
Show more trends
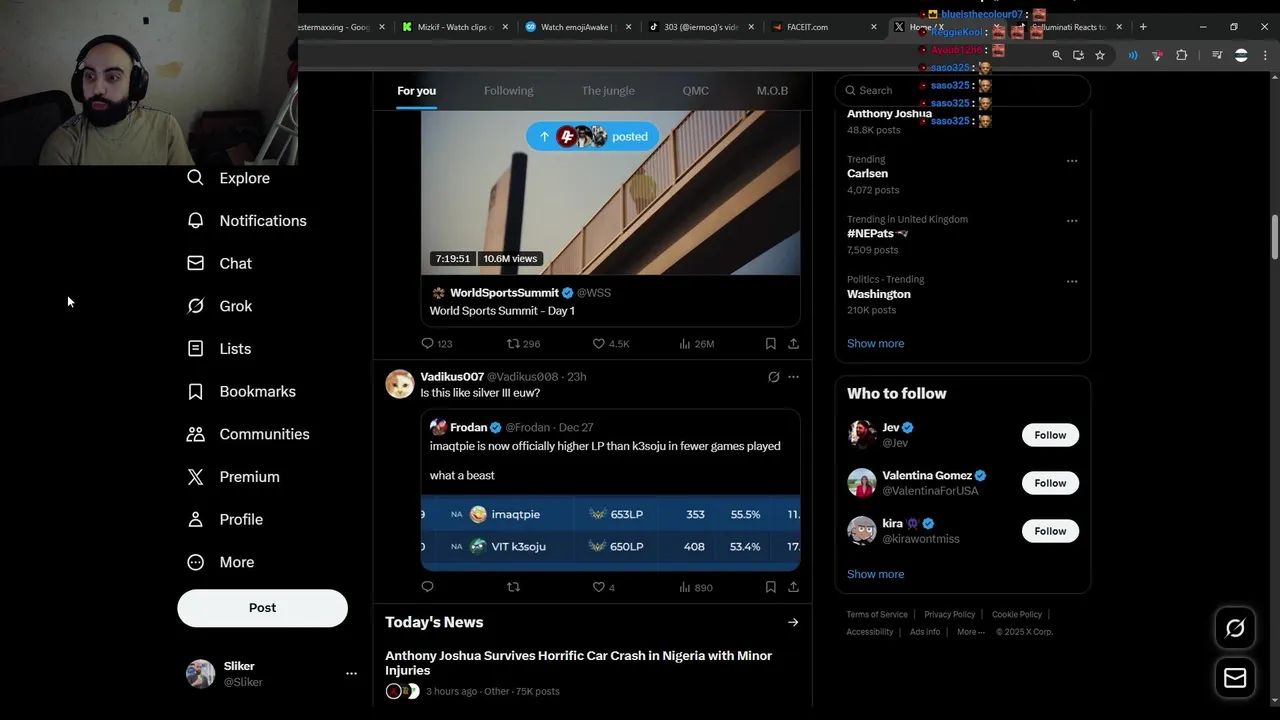tap(875, 343)
